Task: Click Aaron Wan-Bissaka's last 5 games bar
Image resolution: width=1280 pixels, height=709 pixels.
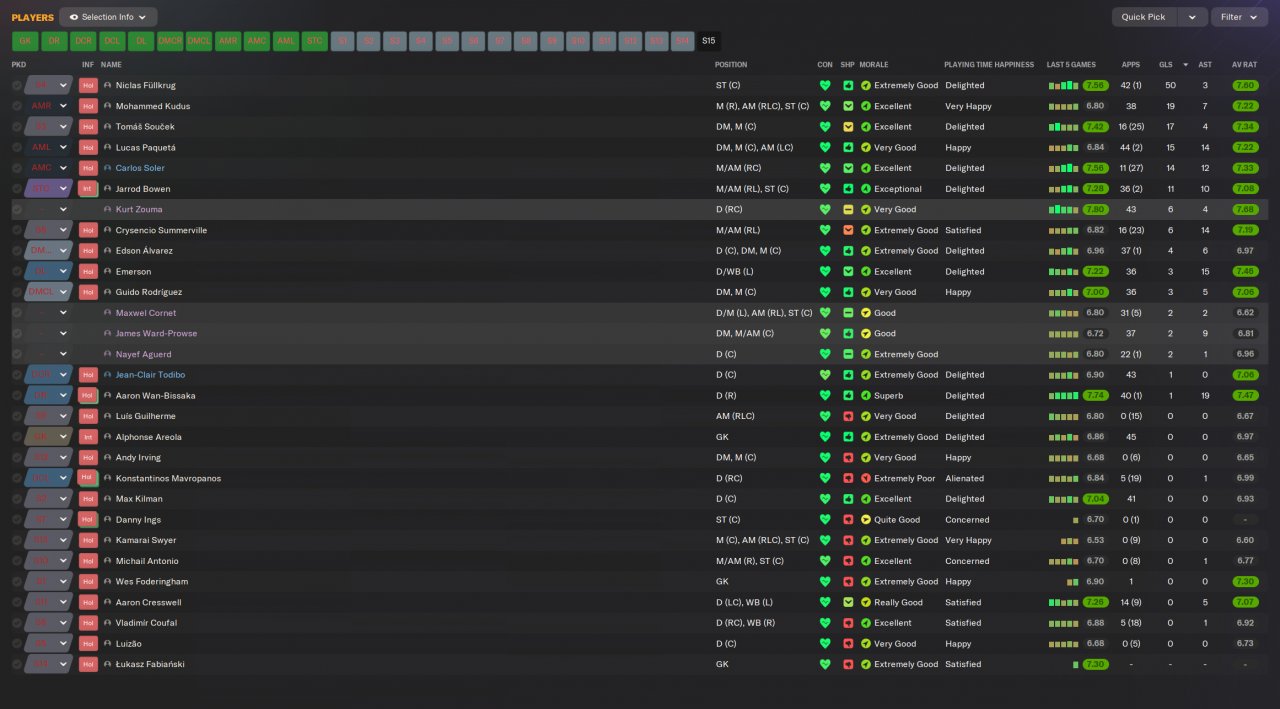Action: tap(1063, 395)
